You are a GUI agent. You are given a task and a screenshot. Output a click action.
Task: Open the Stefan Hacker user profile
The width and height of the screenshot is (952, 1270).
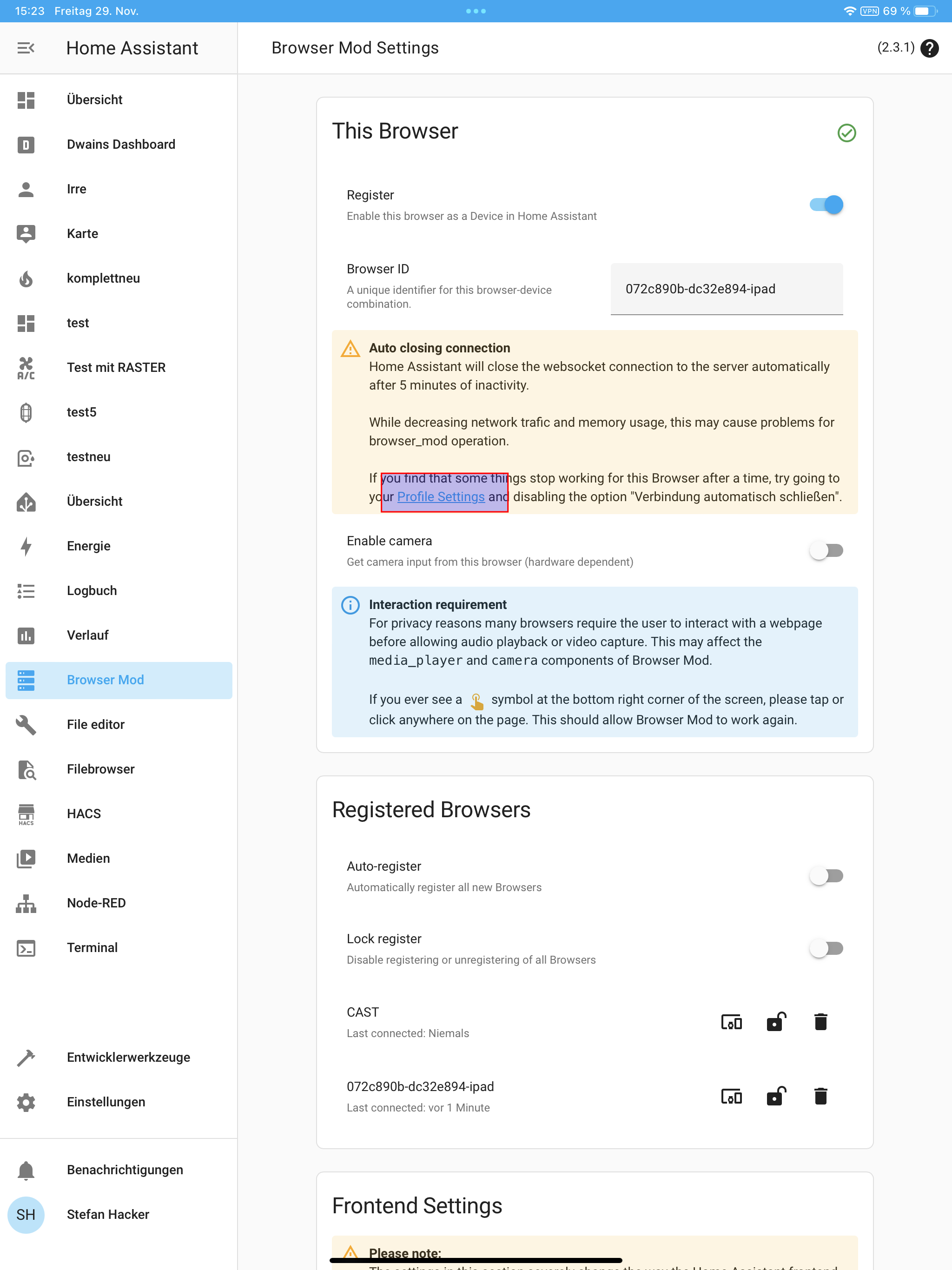(107, 1214)
